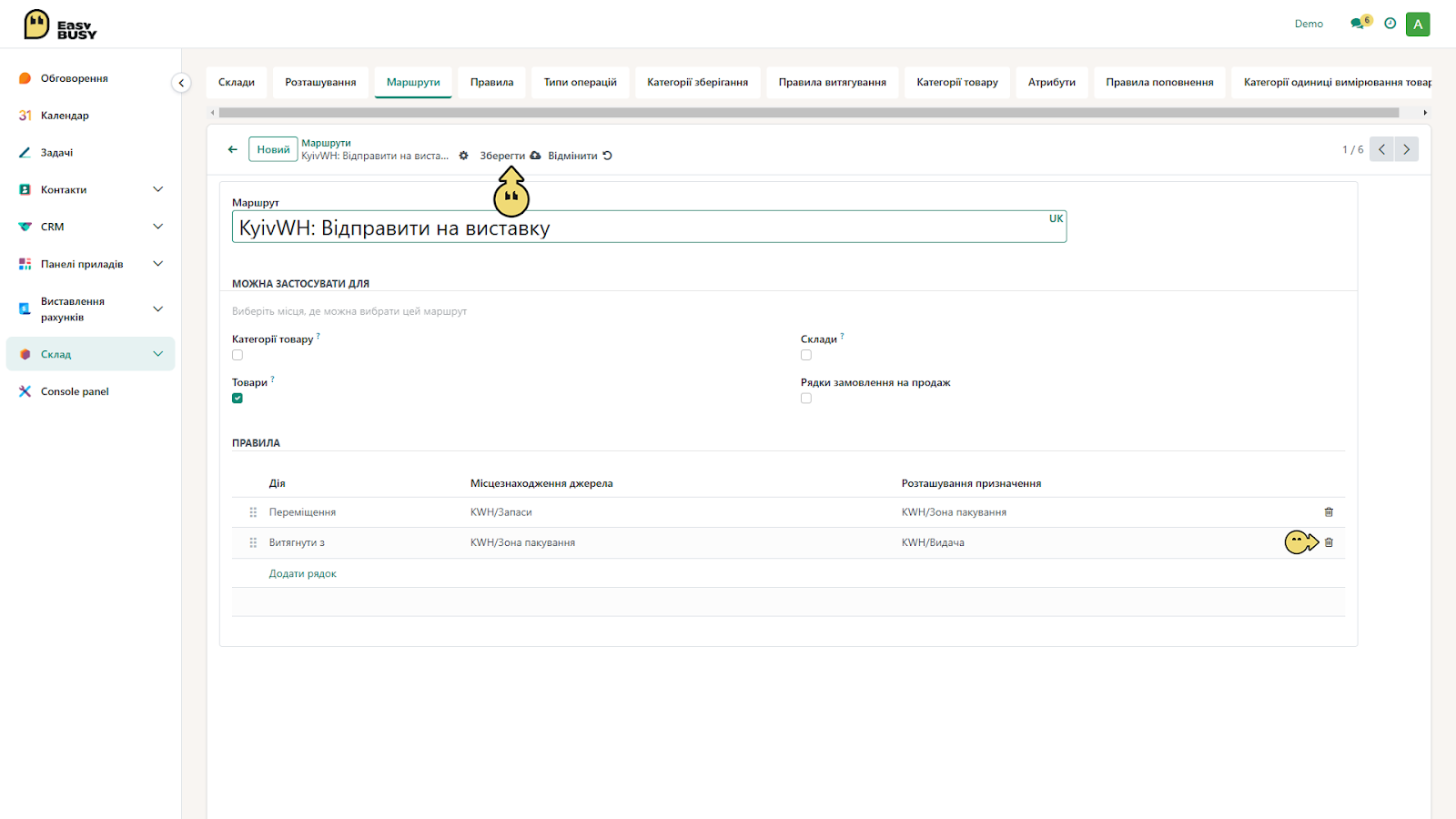Click the 1 / 6 pager counter

(1352, 149)
